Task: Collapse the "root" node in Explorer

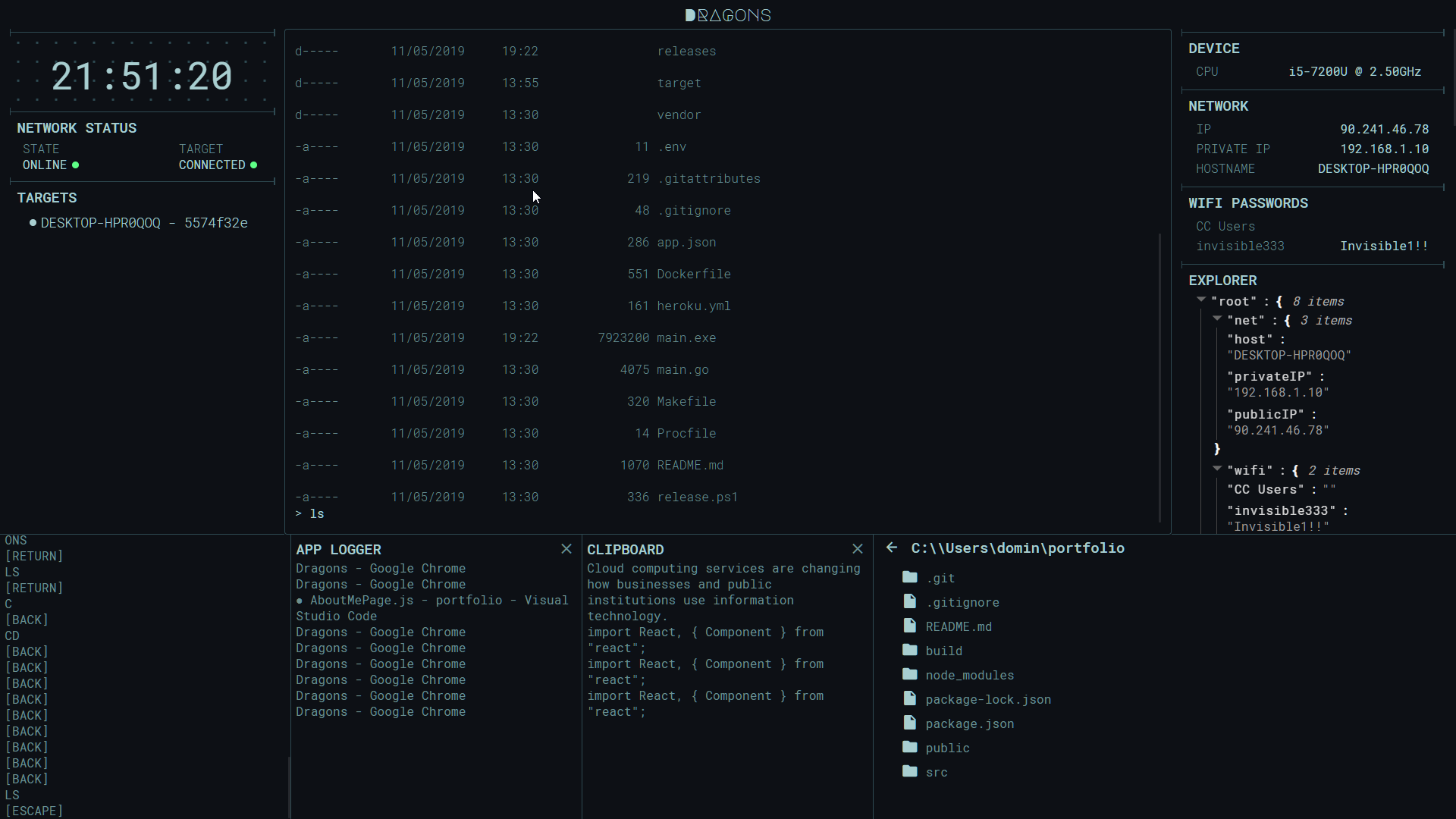Action: (1201, 300)
